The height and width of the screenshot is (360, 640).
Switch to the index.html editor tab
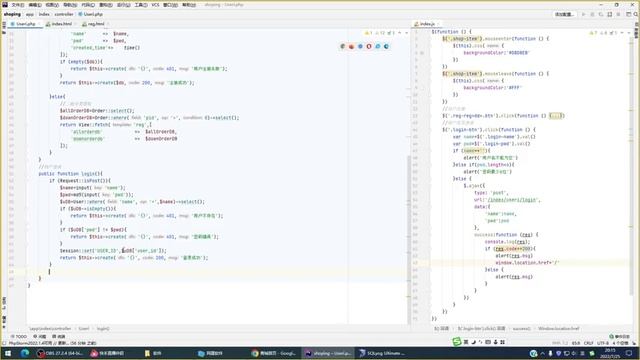pos(61,24)
